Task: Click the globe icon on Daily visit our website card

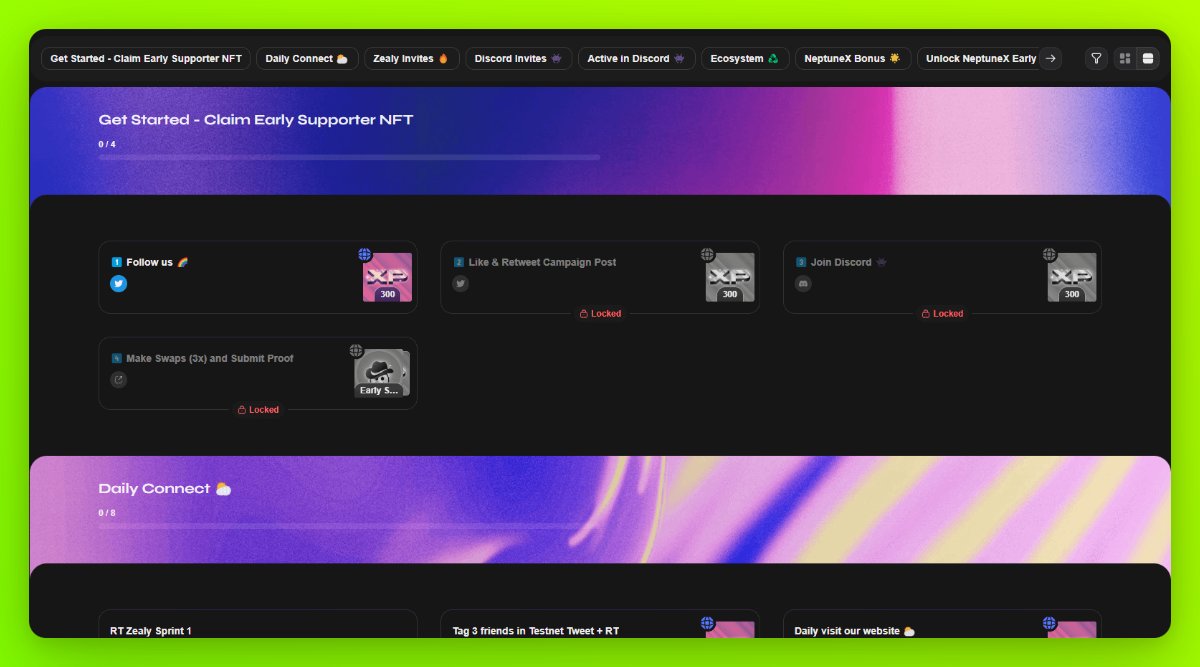Action: pos(1049,623)
